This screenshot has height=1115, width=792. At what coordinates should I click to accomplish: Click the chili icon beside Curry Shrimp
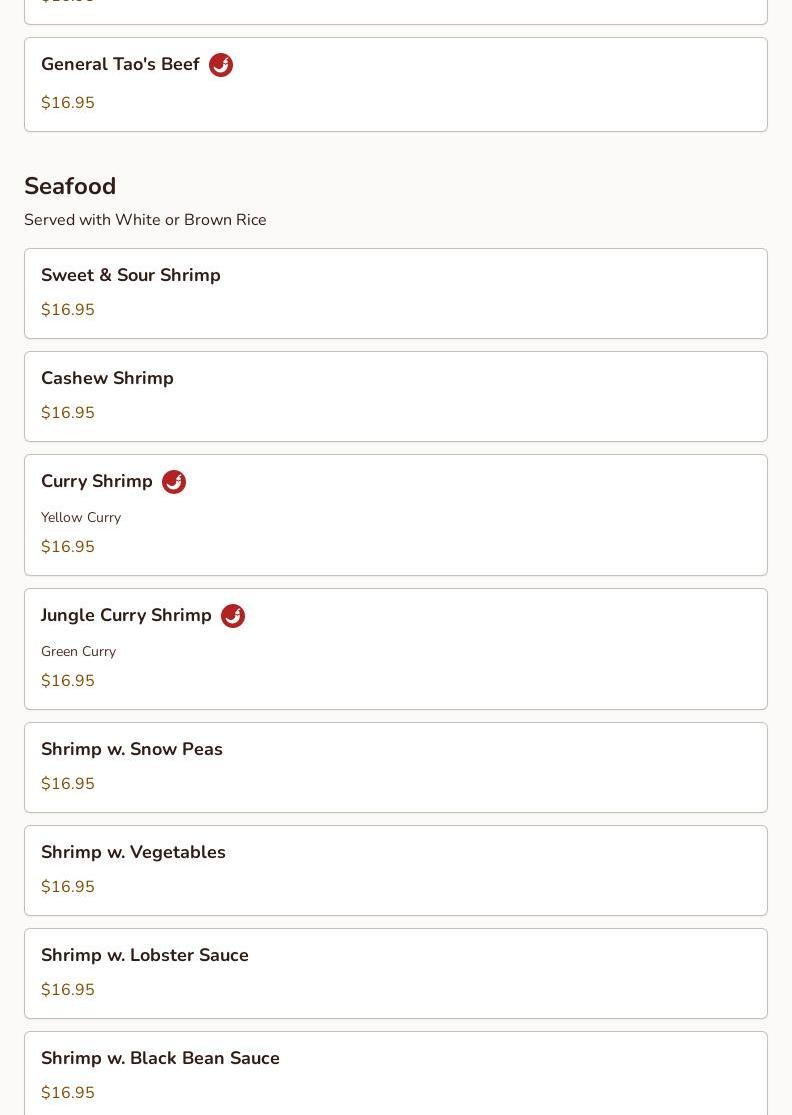[x=174, y=482]
